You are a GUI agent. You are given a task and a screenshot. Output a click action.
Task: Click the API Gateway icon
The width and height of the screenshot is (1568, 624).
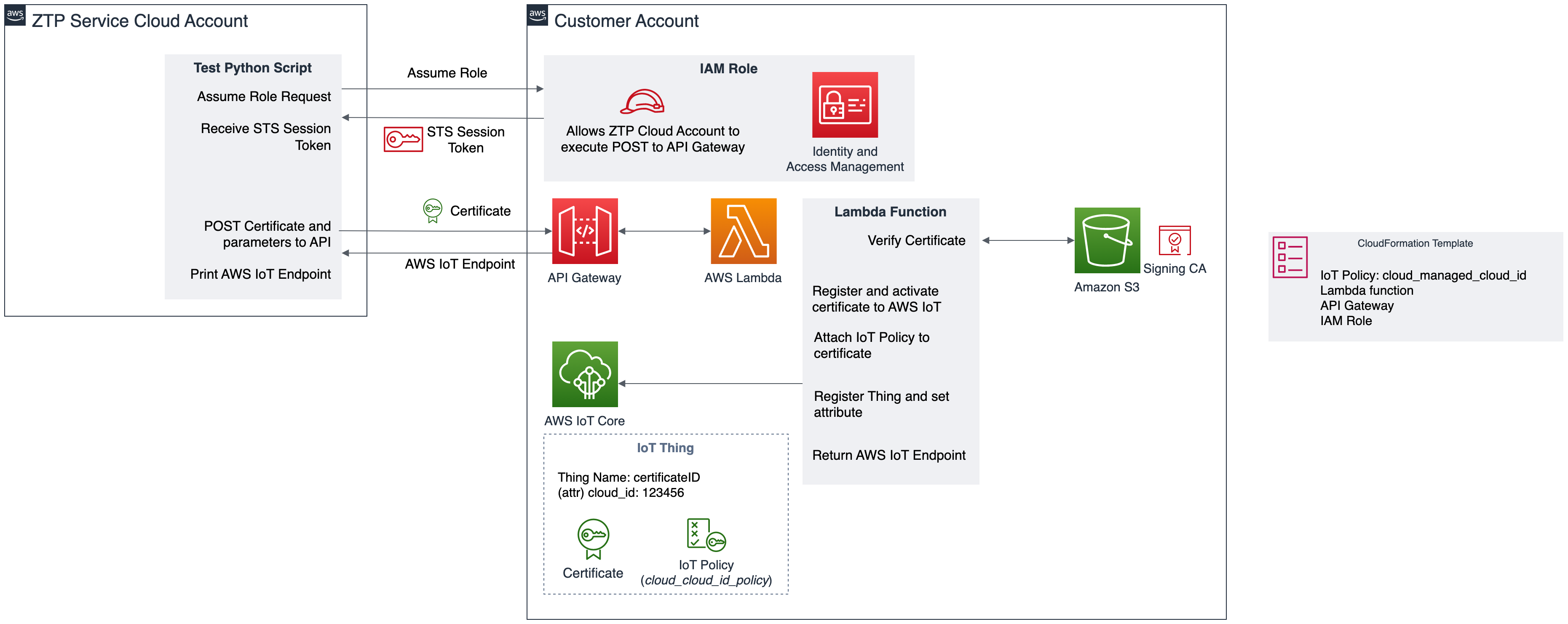tap(584, 231)
